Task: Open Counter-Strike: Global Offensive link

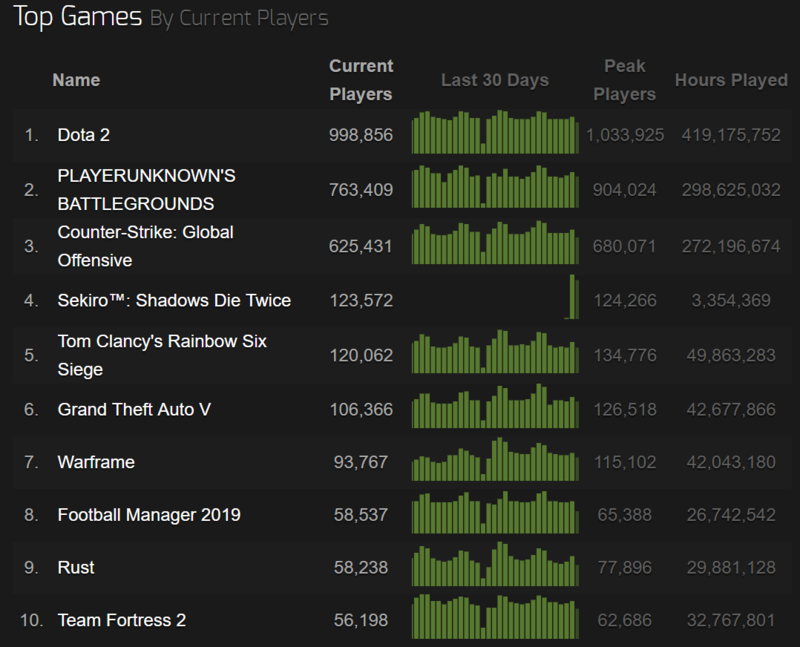Action: point(145,246)
